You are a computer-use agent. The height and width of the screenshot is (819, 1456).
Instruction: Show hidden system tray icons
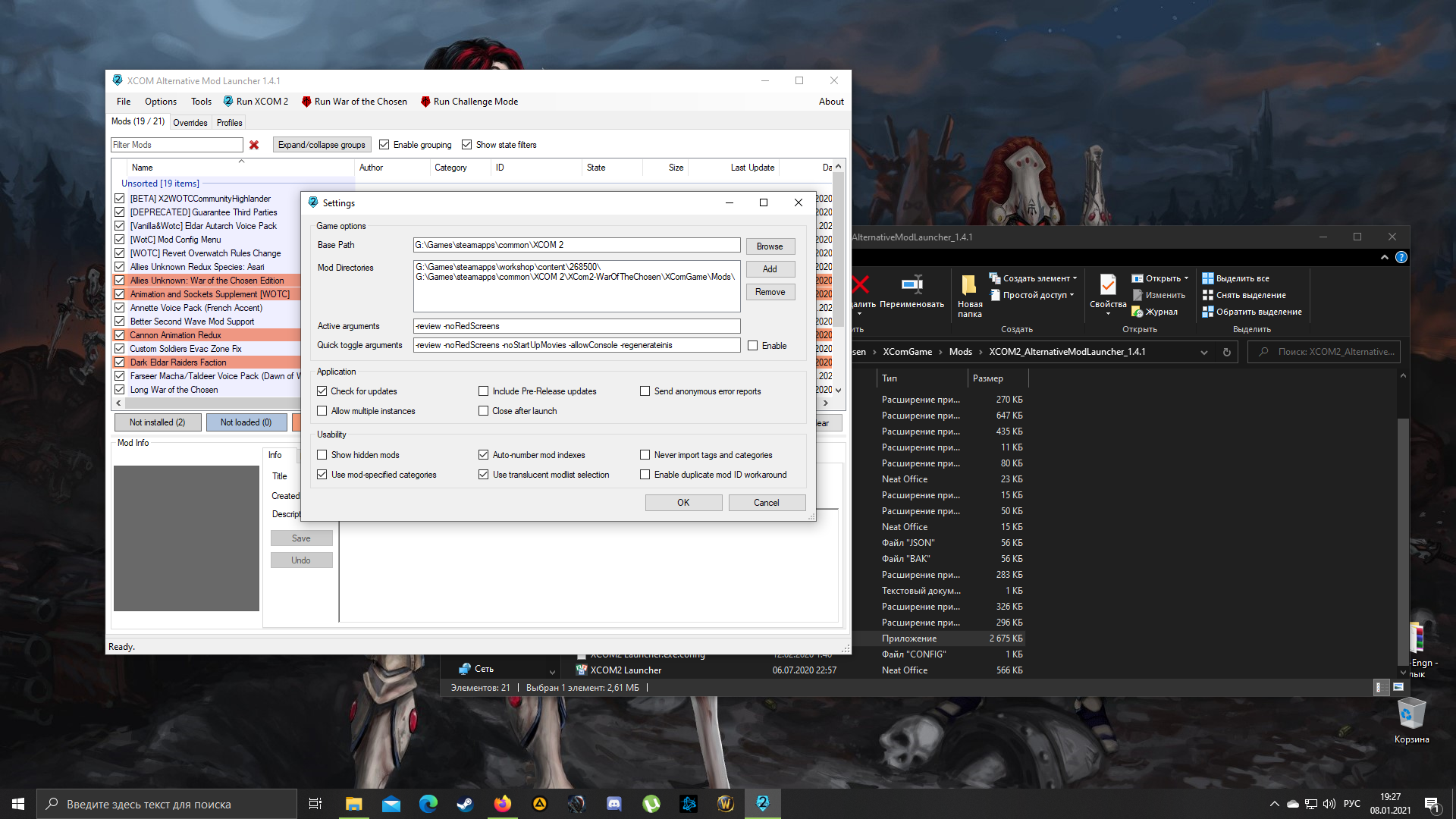pos(1275,804)
